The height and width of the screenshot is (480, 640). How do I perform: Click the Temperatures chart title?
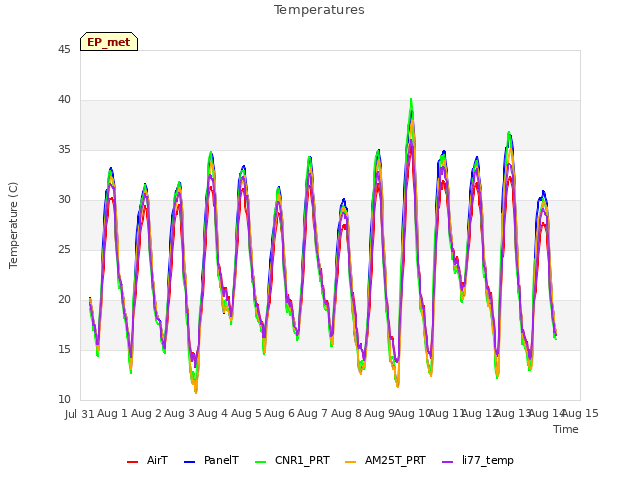[319, 10]
